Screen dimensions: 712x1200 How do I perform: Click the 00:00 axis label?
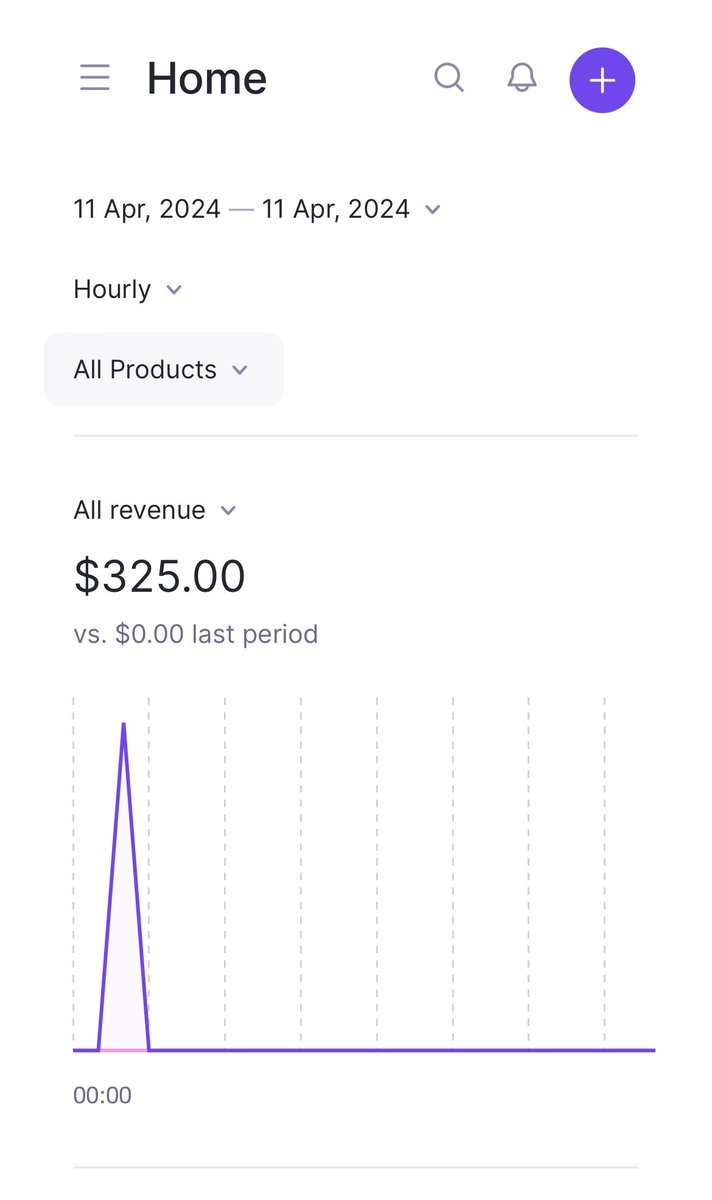click(102, 1095)
